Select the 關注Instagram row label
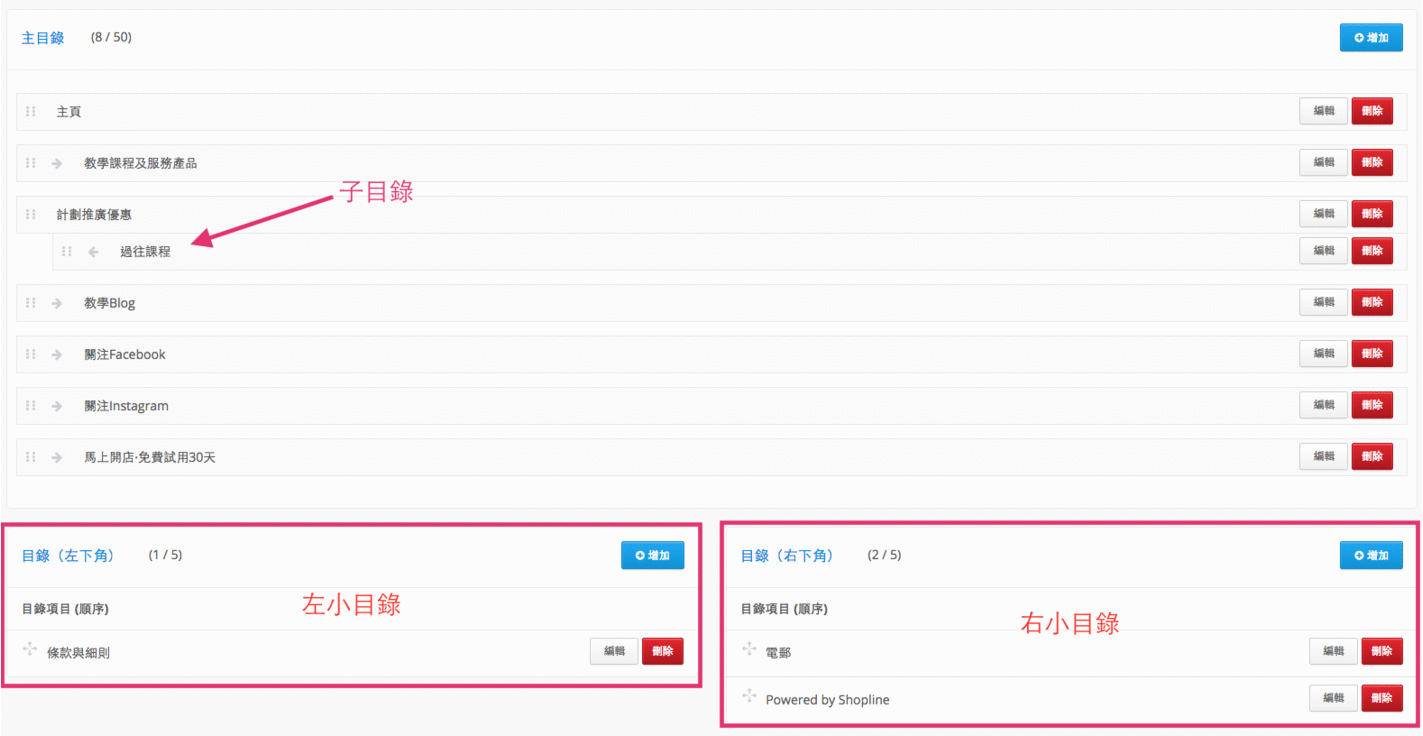The height and width of the screenshot is (736, 1423). [126, 406]
